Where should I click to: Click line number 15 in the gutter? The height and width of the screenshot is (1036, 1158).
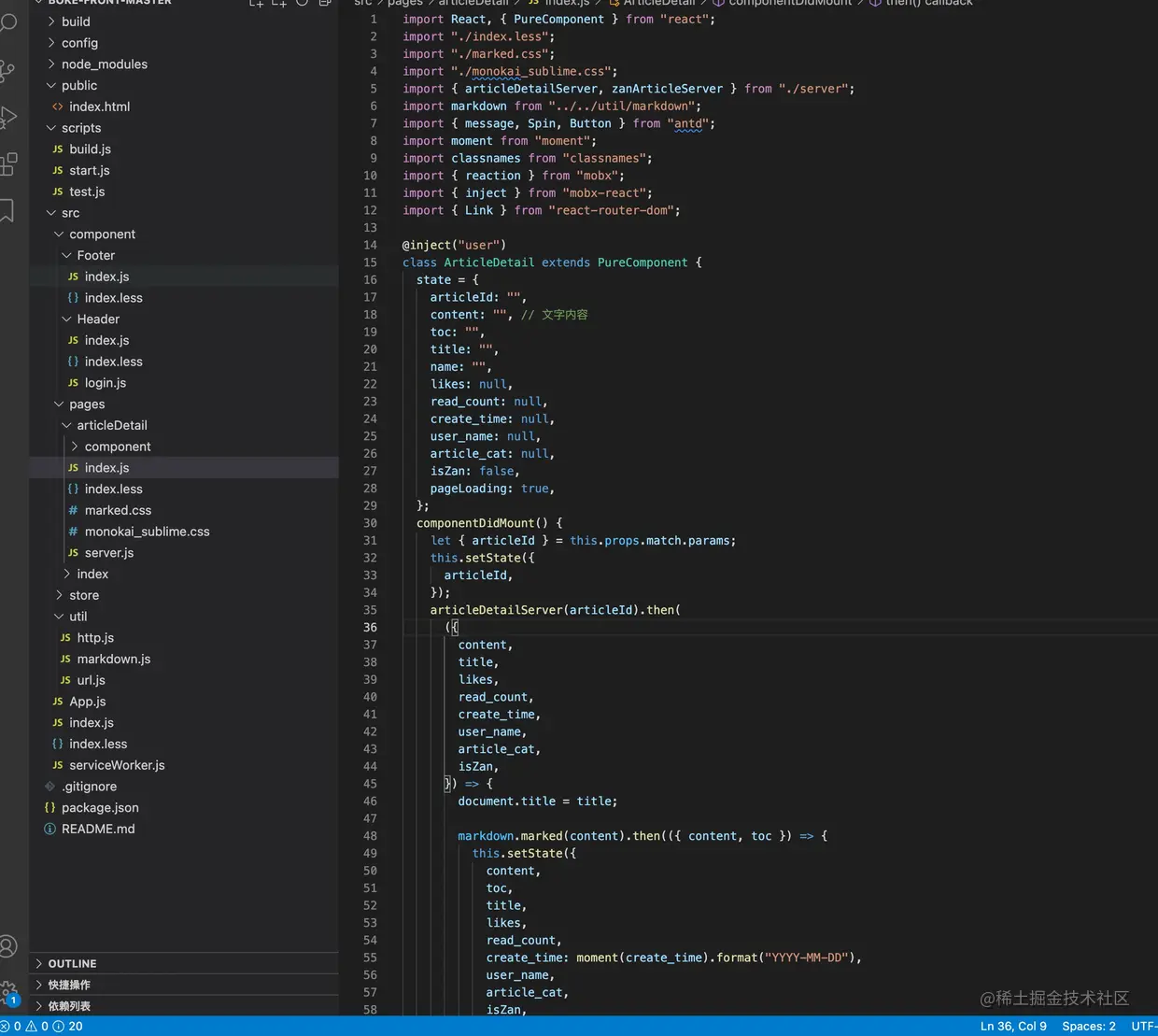(370, 263)
